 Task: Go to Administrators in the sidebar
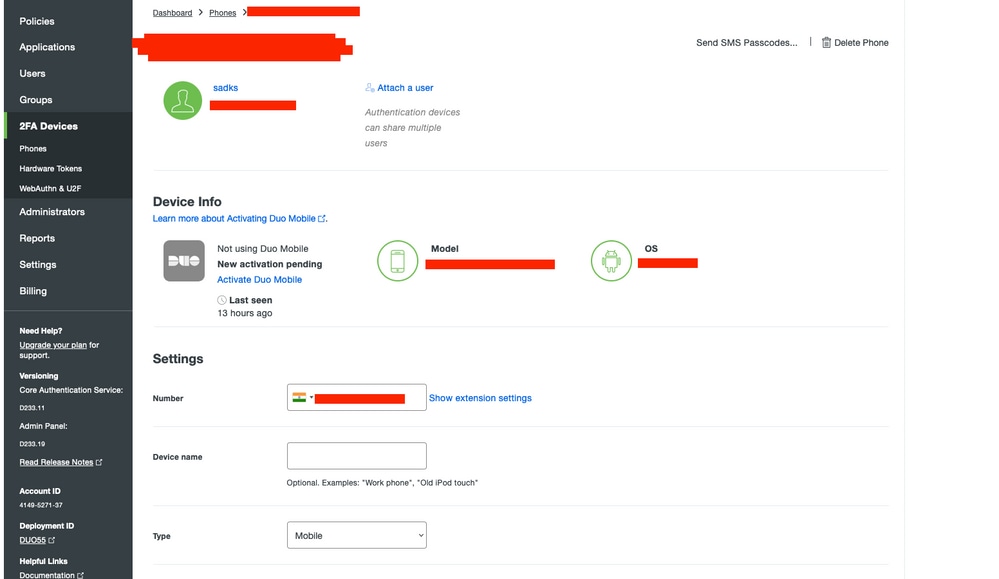[x=52, y=211]
